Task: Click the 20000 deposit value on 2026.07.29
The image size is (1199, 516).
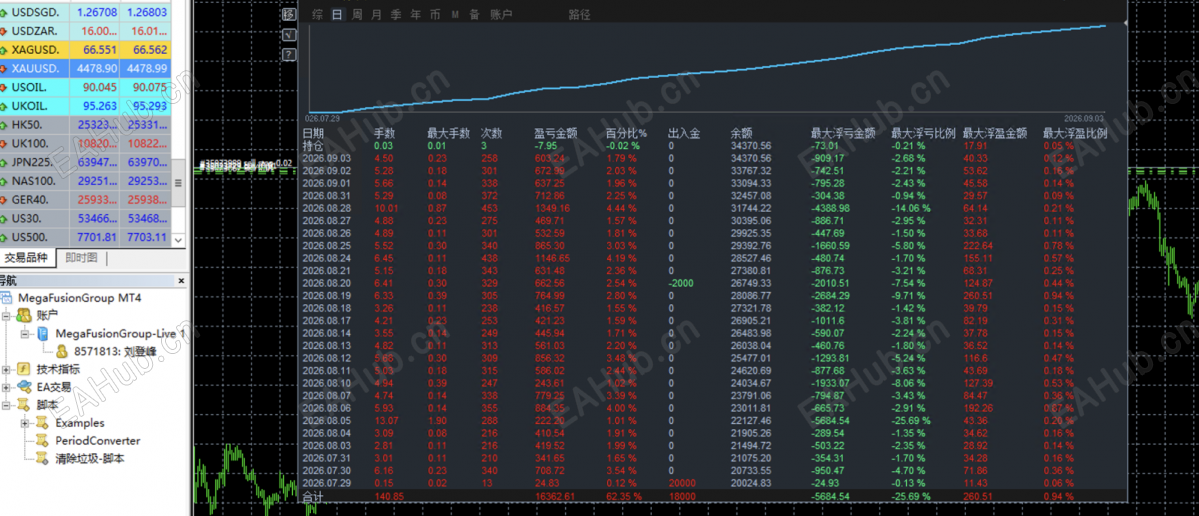Action: (x=681, y=482)
